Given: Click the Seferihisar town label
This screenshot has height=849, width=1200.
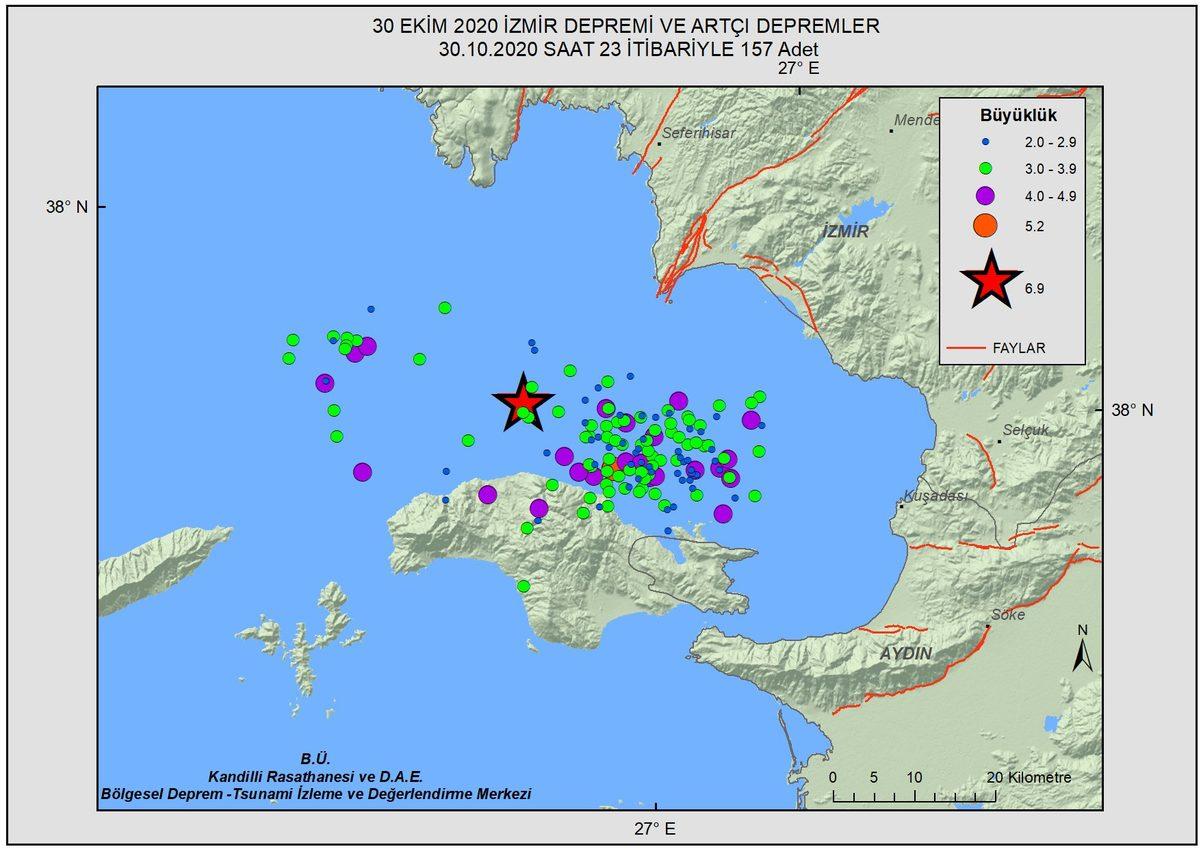Looking at the screenshot, I should tap(699, 133).
